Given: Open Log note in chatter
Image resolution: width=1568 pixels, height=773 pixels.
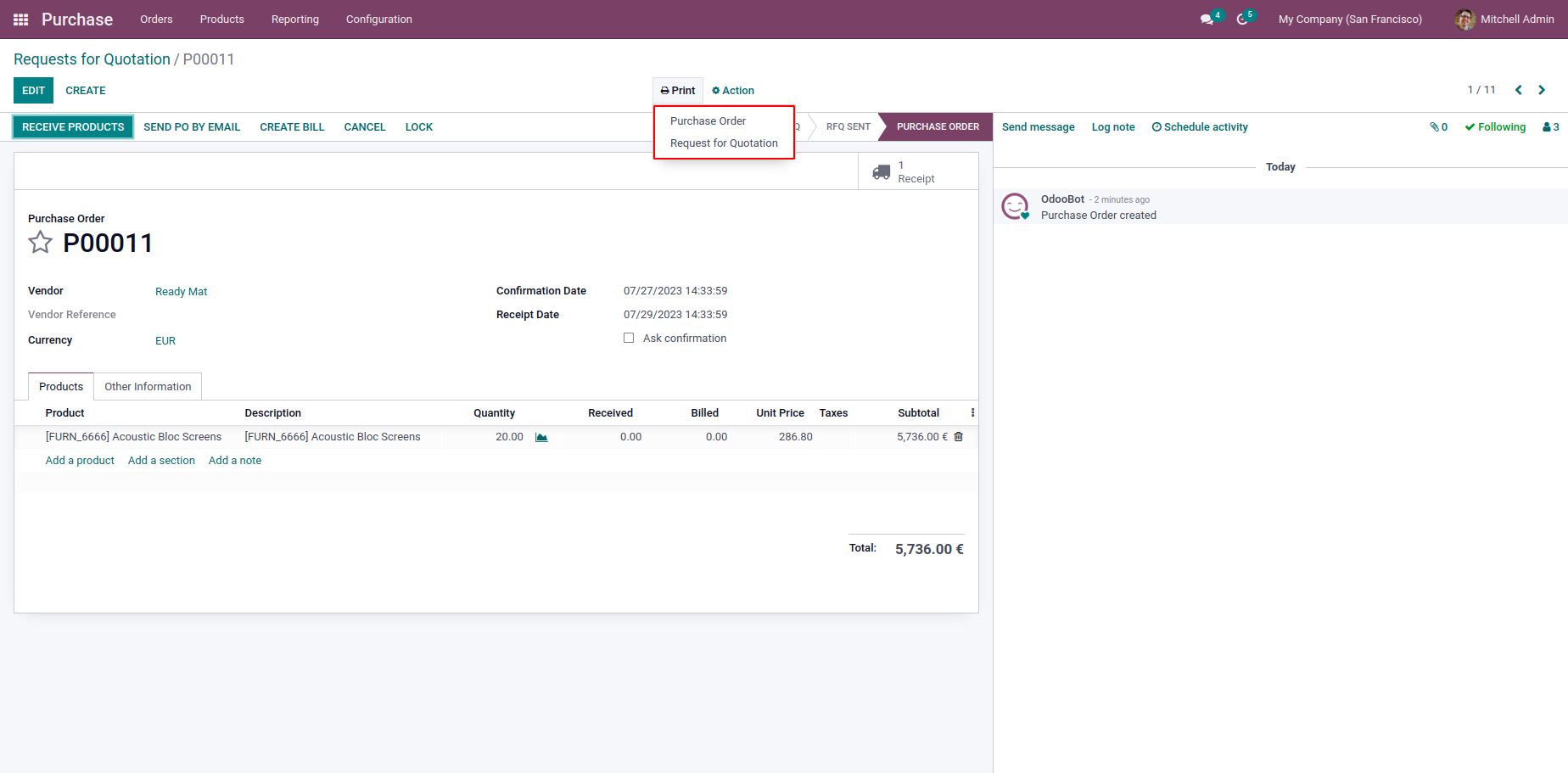Looking at the screenshot, I should pos(1113,127).
